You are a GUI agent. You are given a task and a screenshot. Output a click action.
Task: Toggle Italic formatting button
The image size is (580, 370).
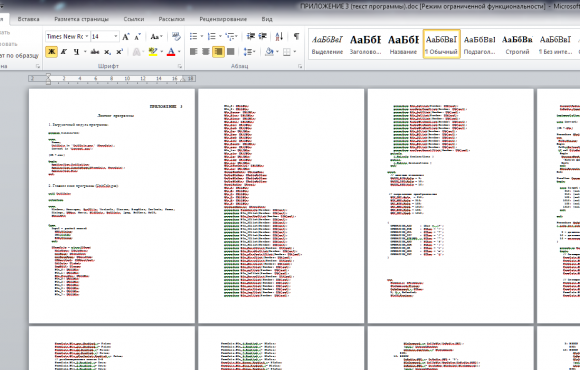[x=64, y=52]
